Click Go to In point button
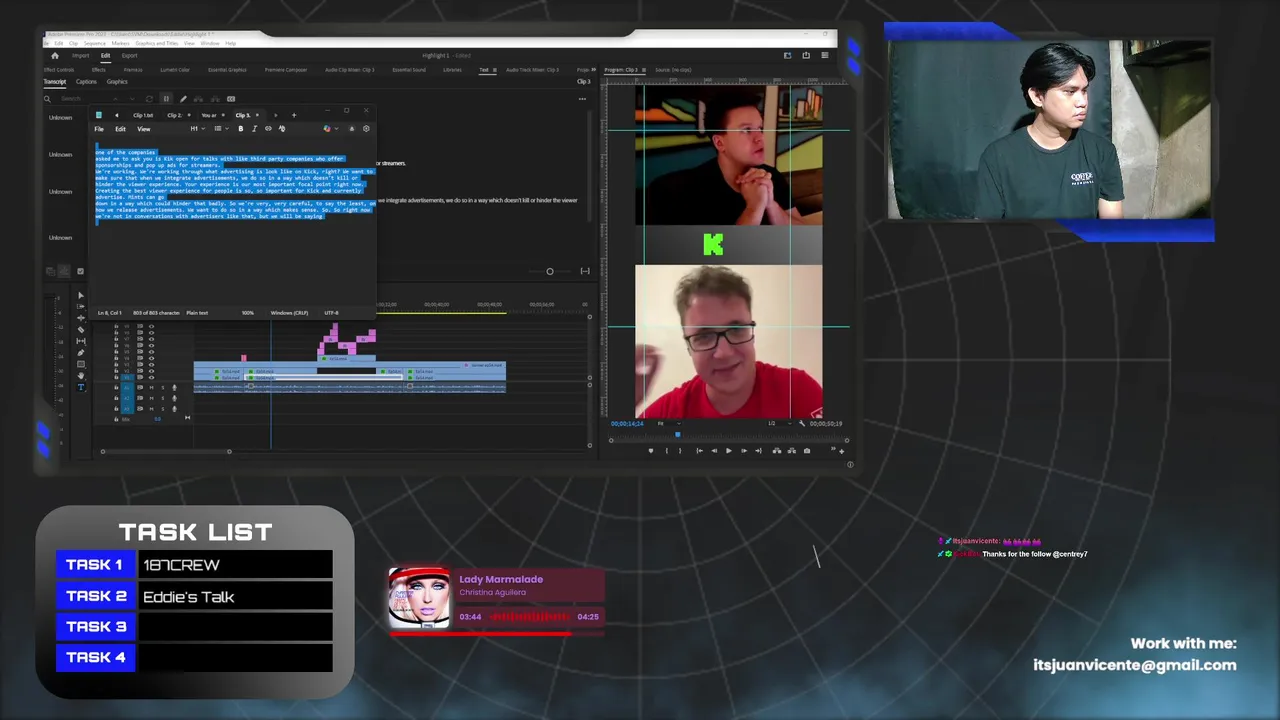This screenshot has height=720, width=1280. (699, 451)
